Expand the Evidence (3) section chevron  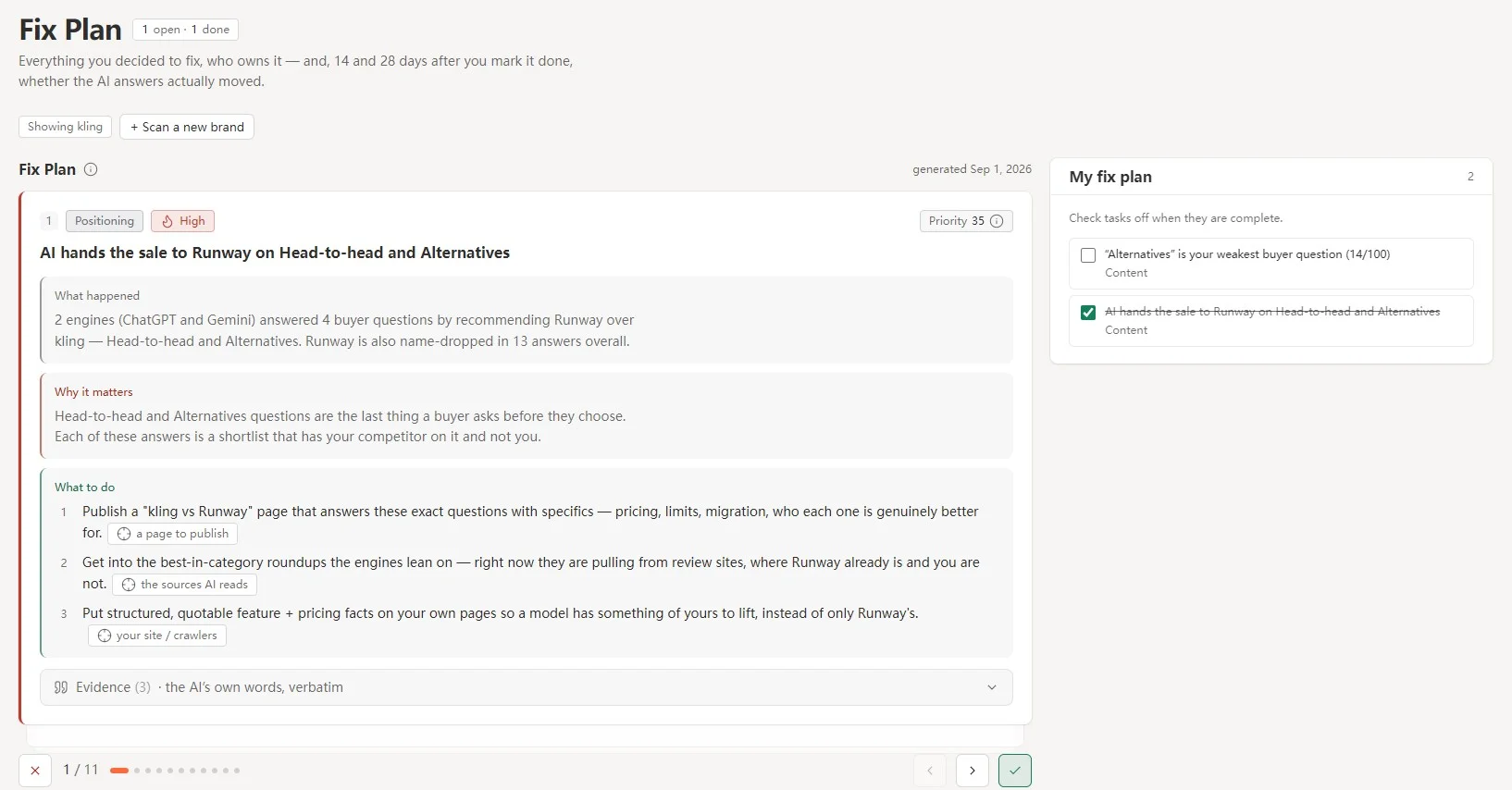coord(992,687)
